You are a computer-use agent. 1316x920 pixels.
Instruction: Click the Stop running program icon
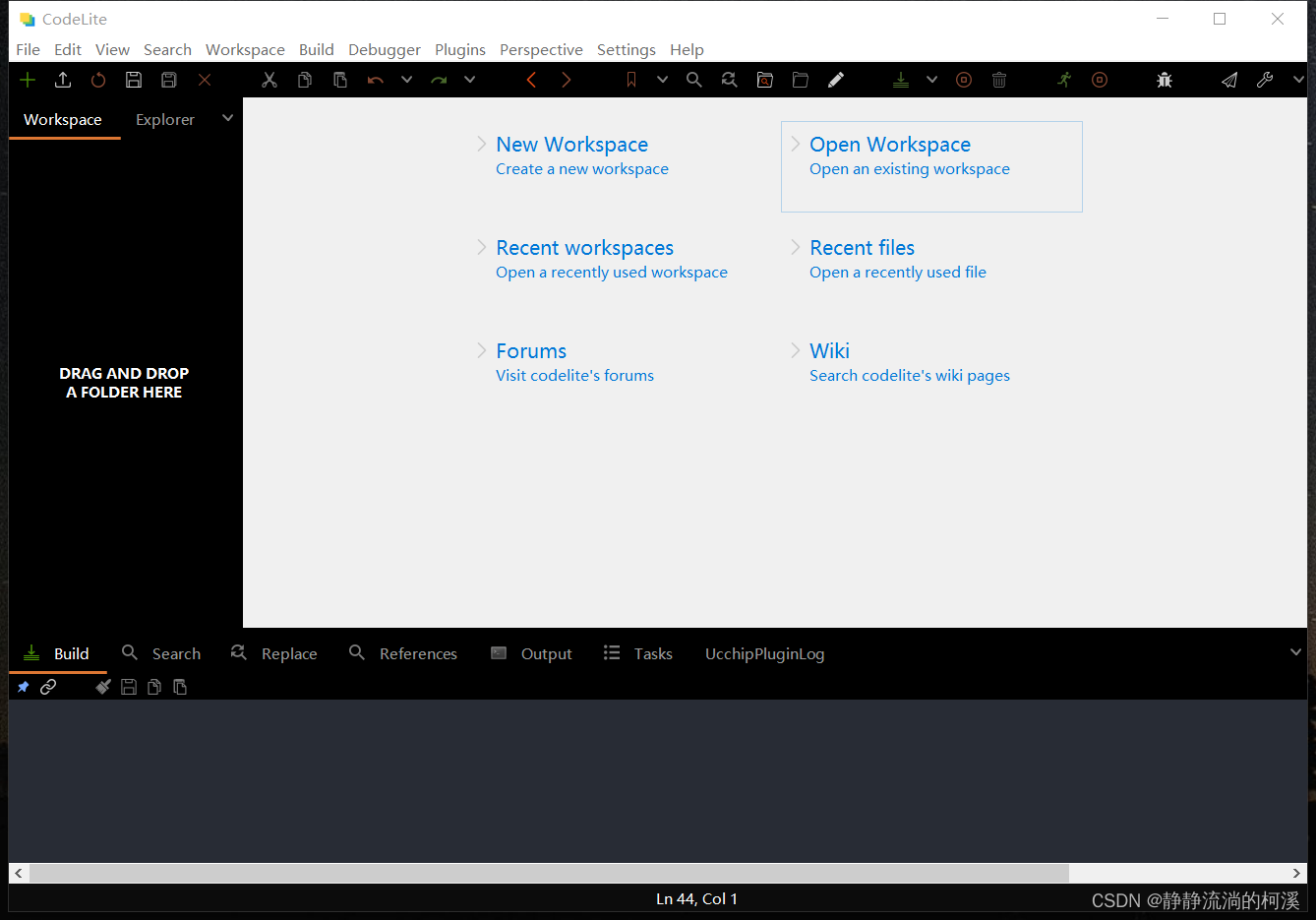tap(1100, 80)
